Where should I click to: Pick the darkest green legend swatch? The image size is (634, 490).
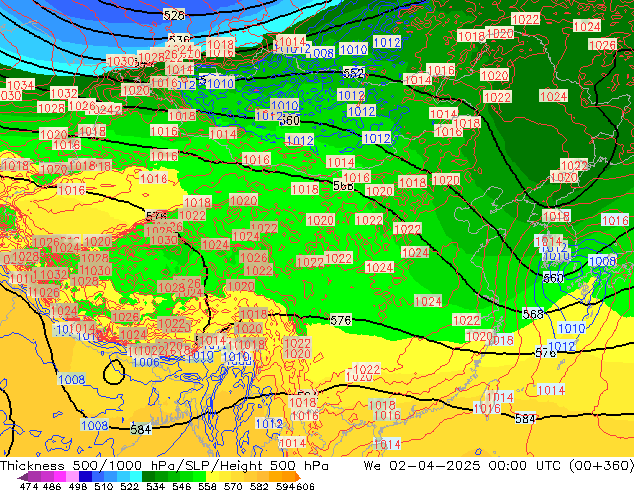(x=148, y=477)
